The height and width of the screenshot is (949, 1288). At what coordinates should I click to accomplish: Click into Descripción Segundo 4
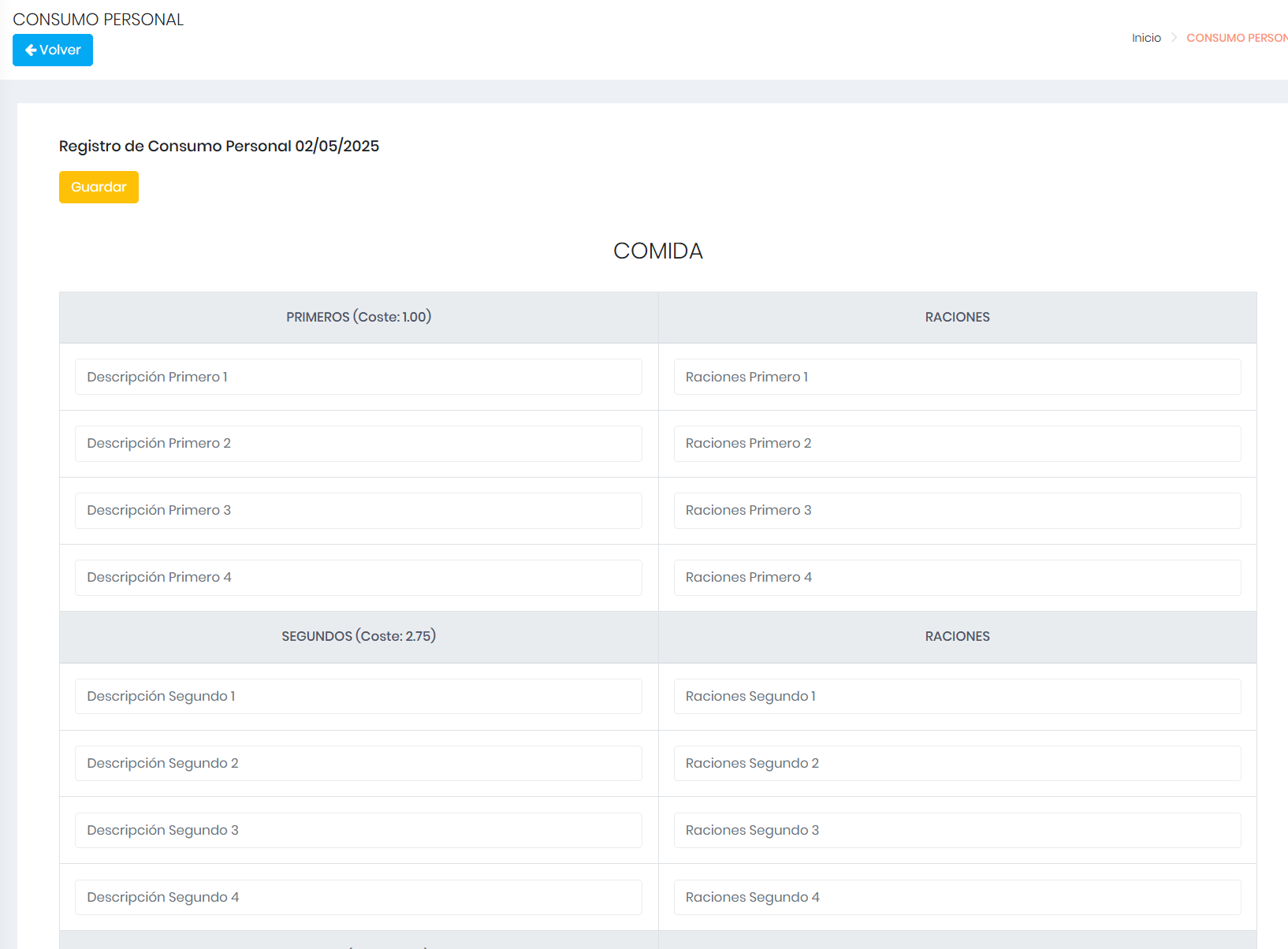click(x=359, y=898)
